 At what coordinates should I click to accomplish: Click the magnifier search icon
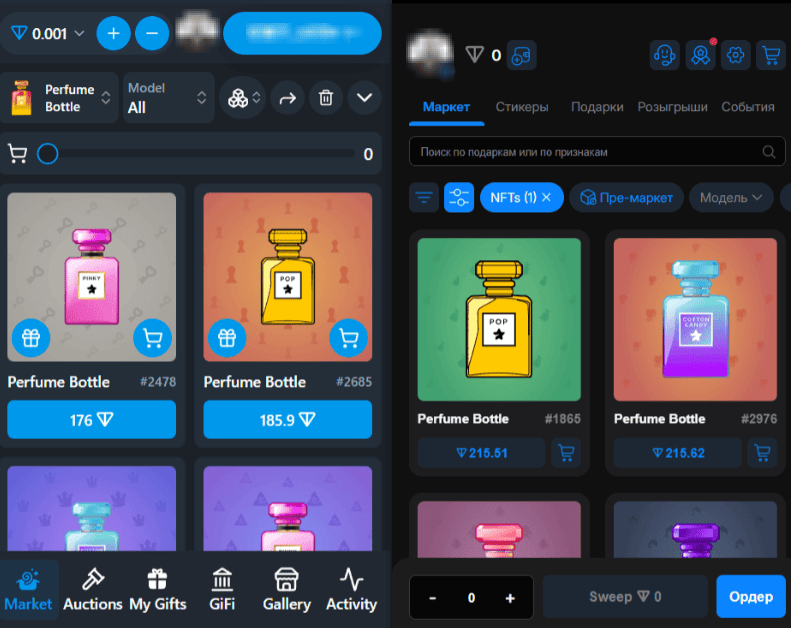coord(769,151)
